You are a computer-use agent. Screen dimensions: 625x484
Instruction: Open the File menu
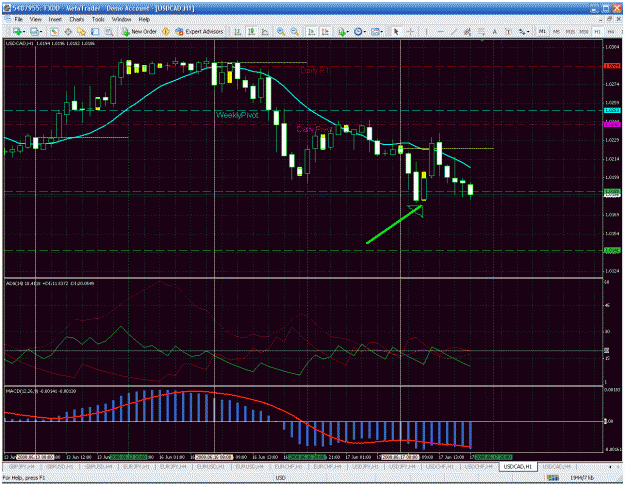tap(18, 19)
